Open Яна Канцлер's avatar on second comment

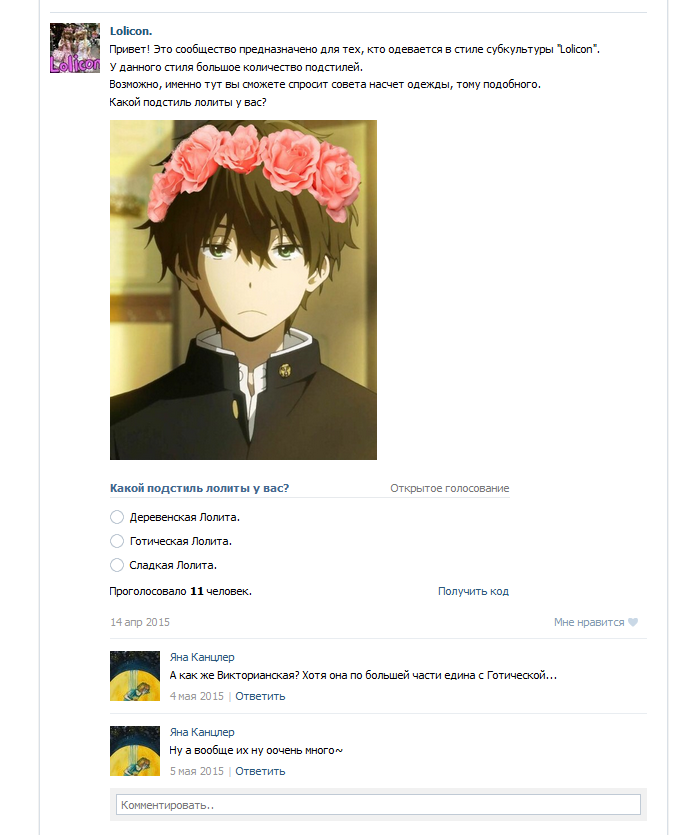coord(135,751)
